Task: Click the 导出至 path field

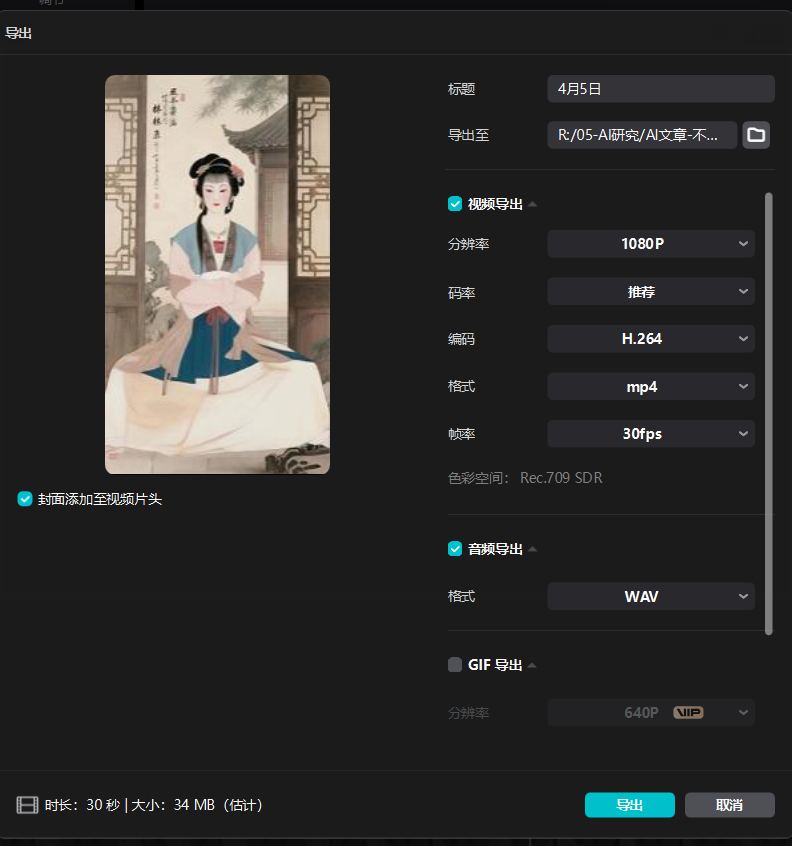Action: pos(642,135)
